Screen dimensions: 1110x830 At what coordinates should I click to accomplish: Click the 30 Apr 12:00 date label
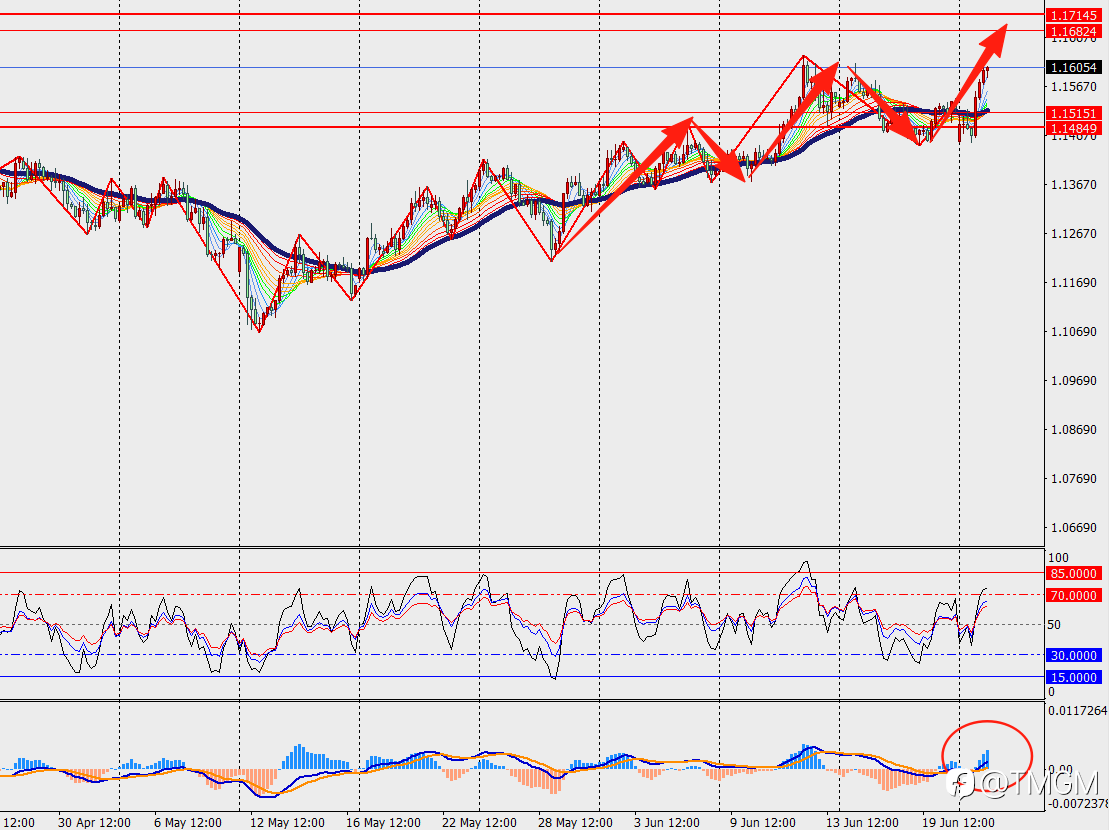(94, 822)
